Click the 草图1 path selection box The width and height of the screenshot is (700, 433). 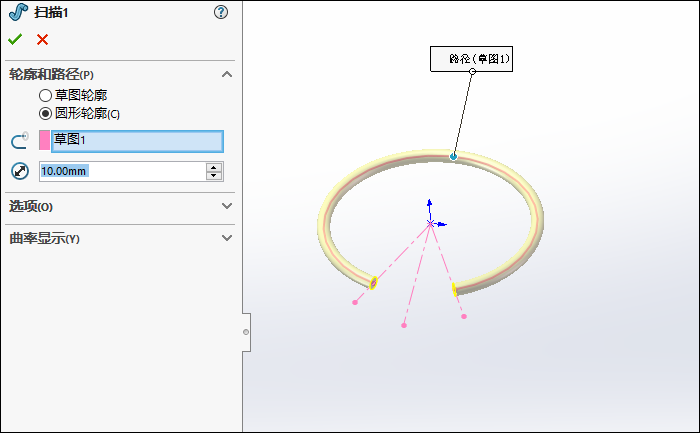pyautogui.click(x=138, y=141)
